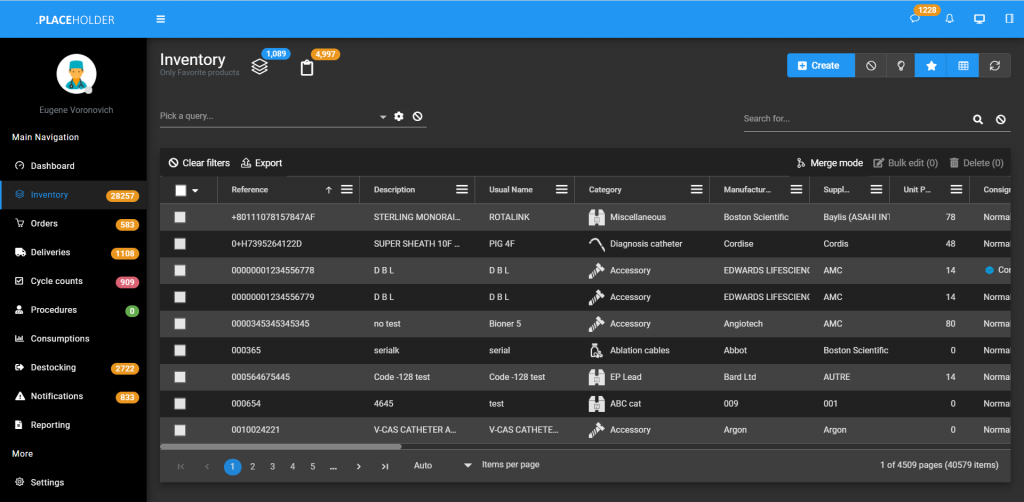
Task: Open Orders in the sidebar navigation
Action: (x=44, y=224)
